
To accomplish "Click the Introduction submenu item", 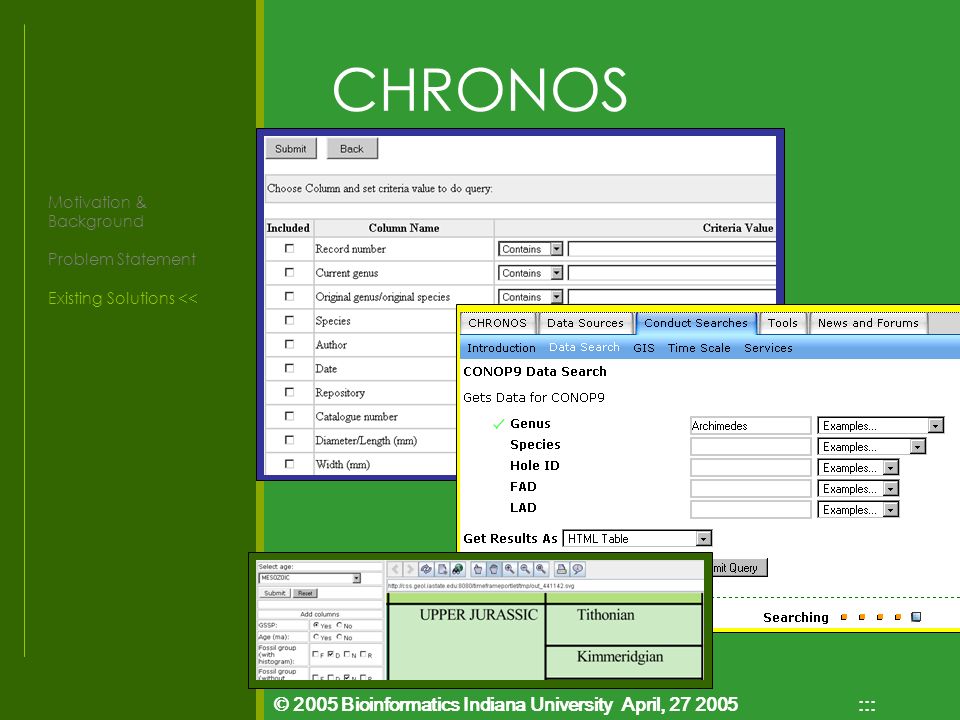I will tap(501, 348).
